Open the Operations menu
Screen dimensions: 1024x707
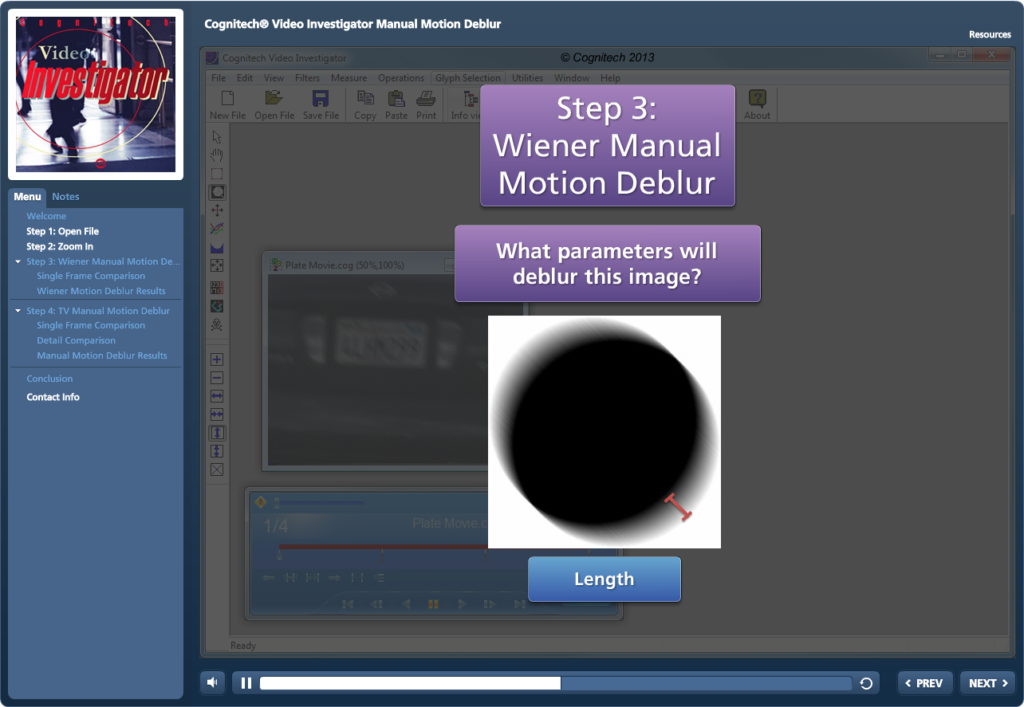click(x=401, y=77)
